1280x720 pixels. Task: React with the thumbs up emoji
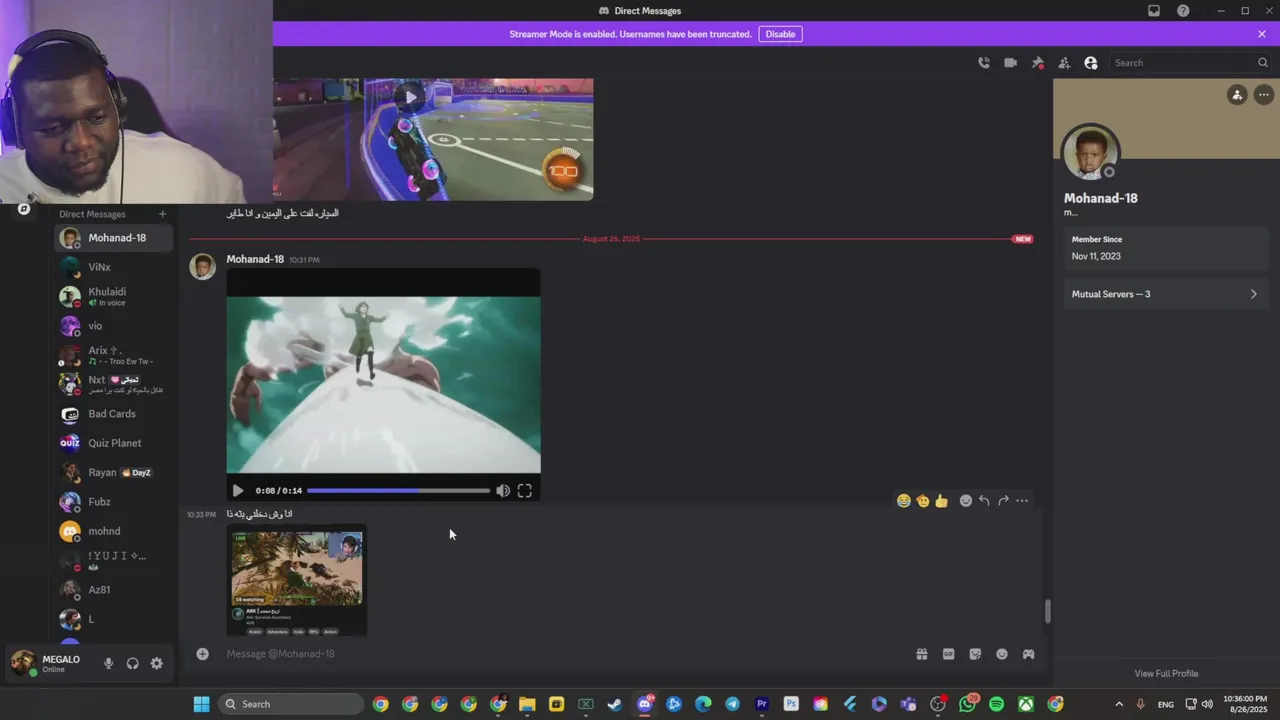(941, 501)
